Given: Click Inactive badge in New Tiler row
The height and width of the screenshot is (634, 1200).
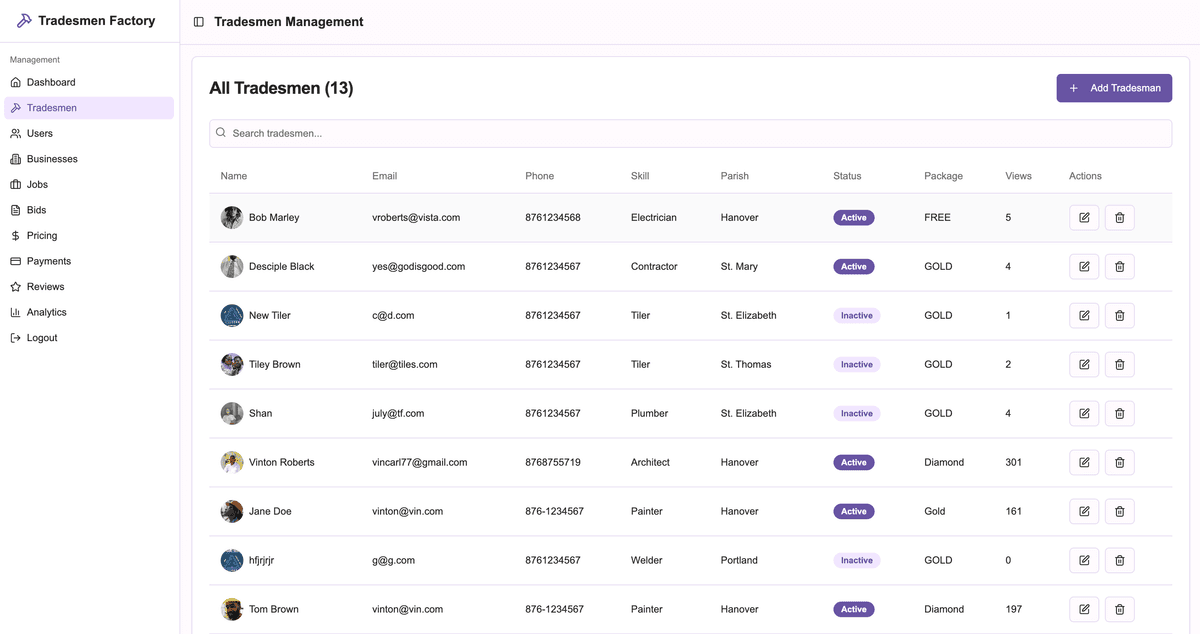Looking at the screenshot, I should (857, 315).
